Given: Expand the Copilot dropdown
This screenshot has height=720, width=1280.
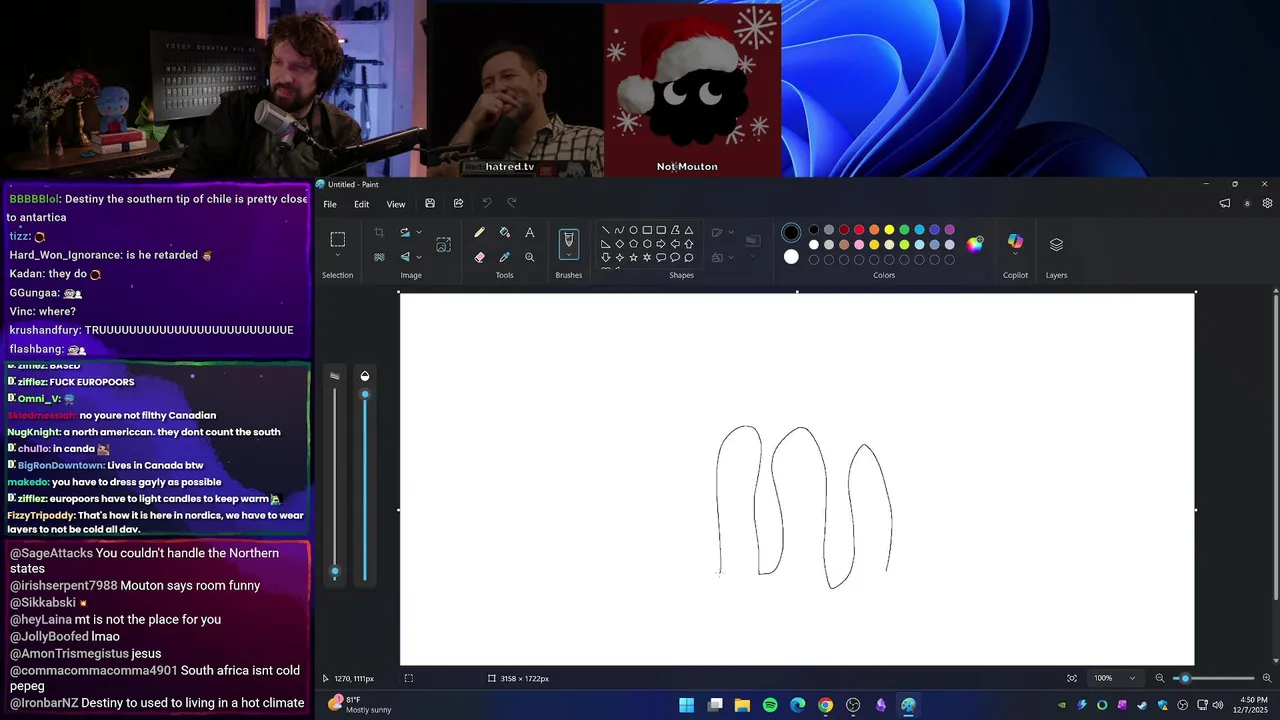Looking at the screenshot, I should 1015,255.
